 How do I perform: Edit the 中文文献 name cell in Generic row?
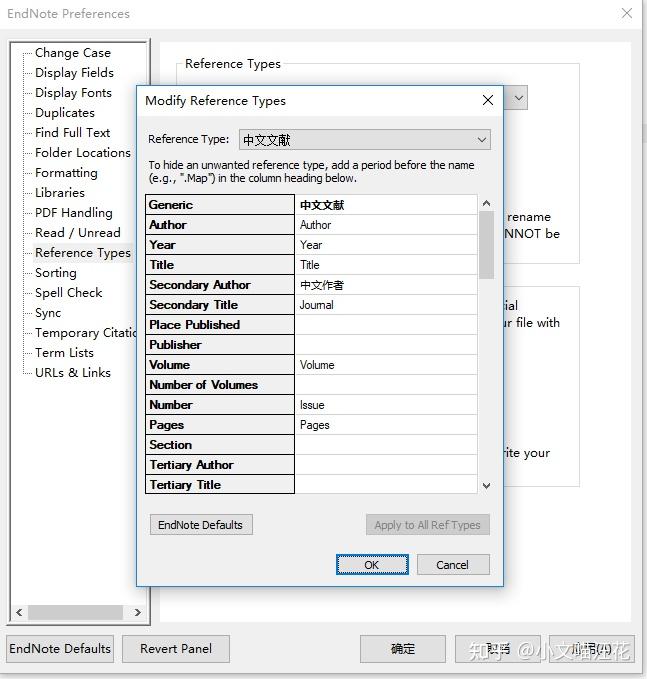coord(386,204)
